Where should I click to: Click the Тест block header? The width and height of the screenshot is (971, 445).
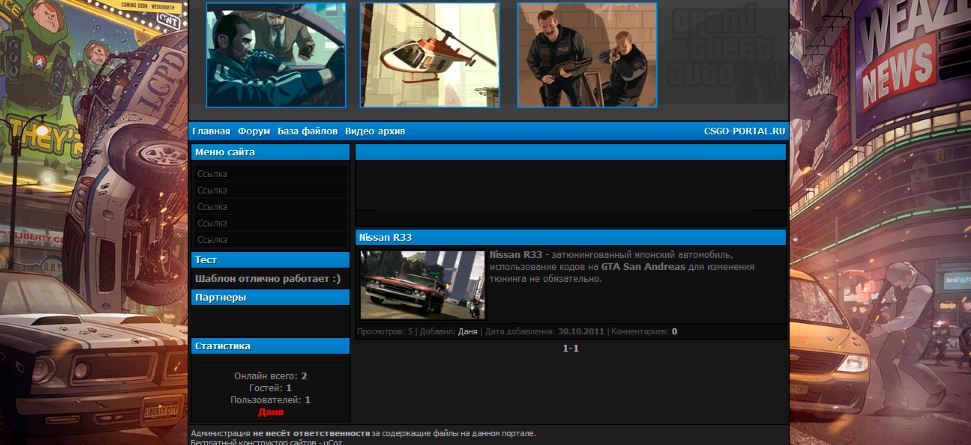point(271,260)
